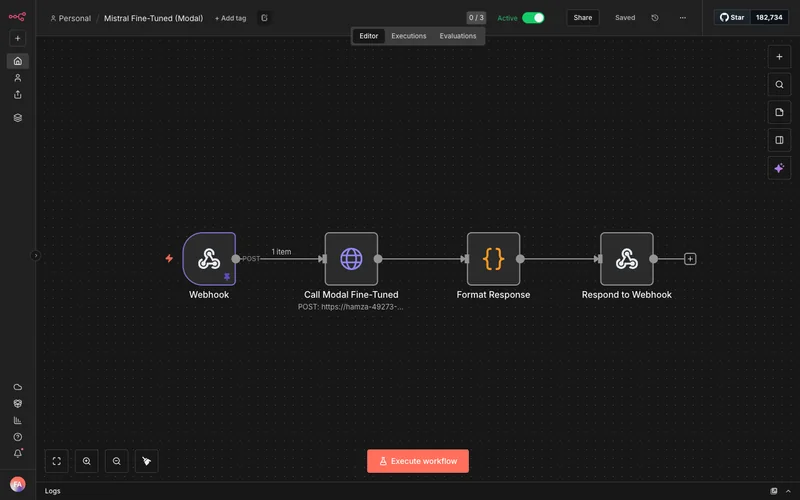Click the POST URL subtitle under Call Modal
This screenshot has width=800, height=500.
351,307
